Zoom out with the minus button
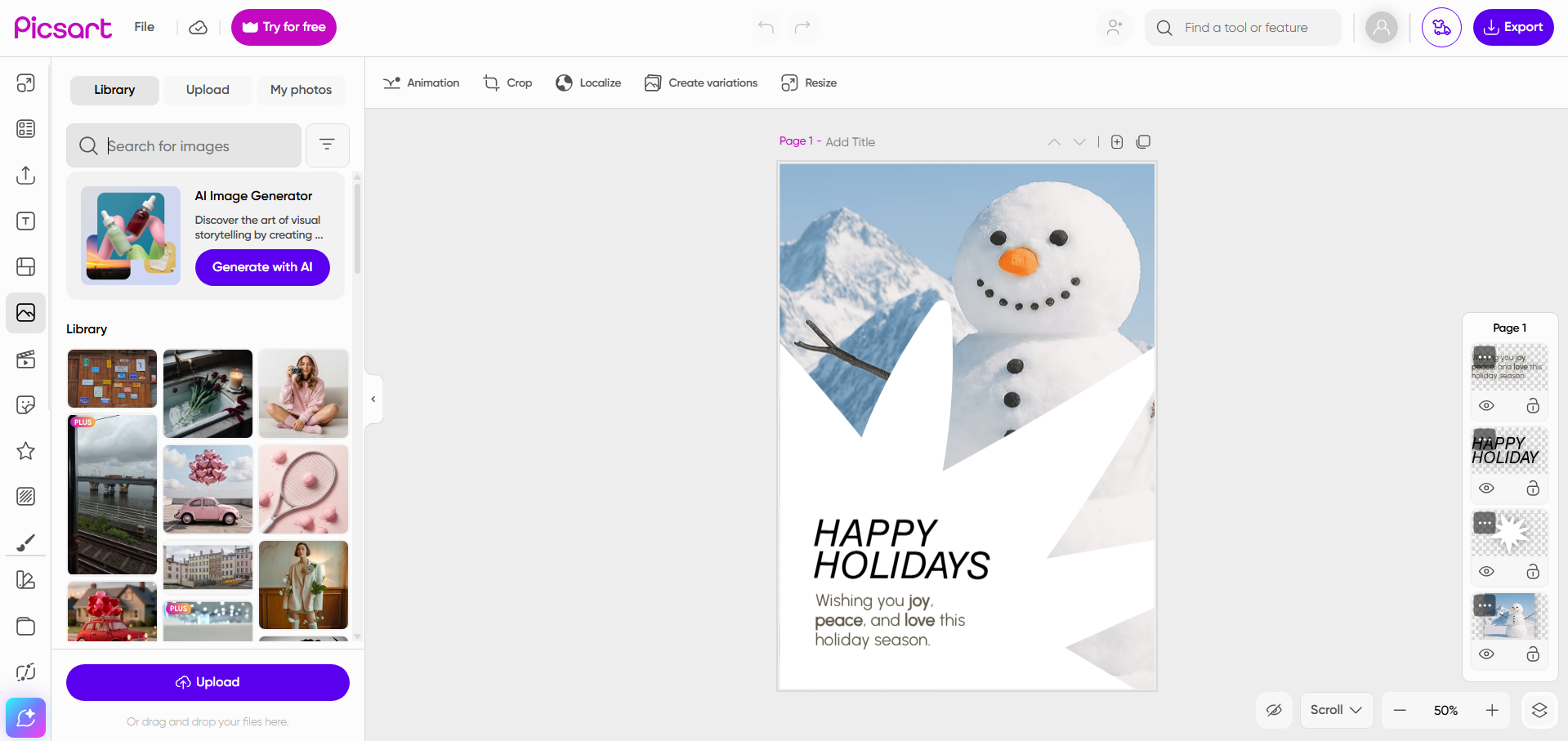The height and width of the screenshot is (741, 1568). 1400,710
